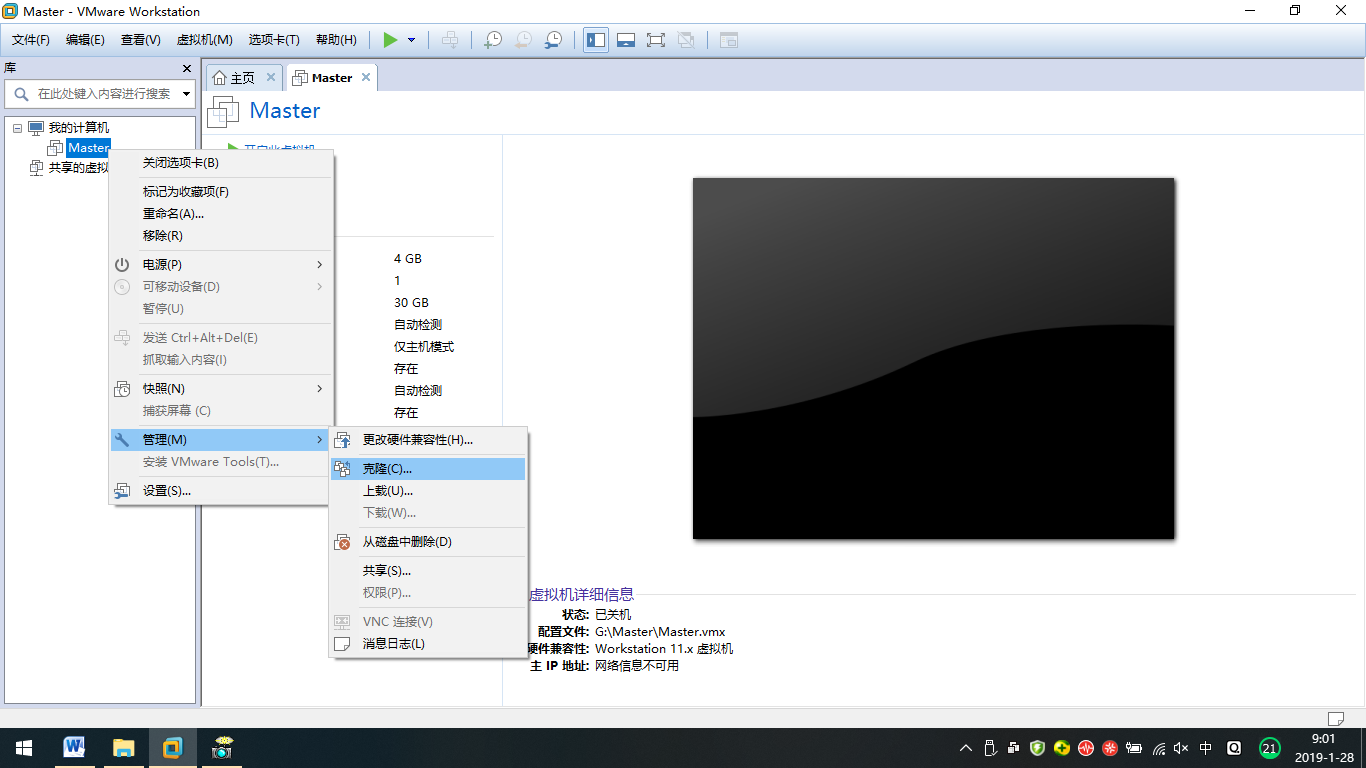This screenshot has width=1366, height=768.
Task: Click the G:\Master\Master.vmx config path
Action: click(660, 632)
